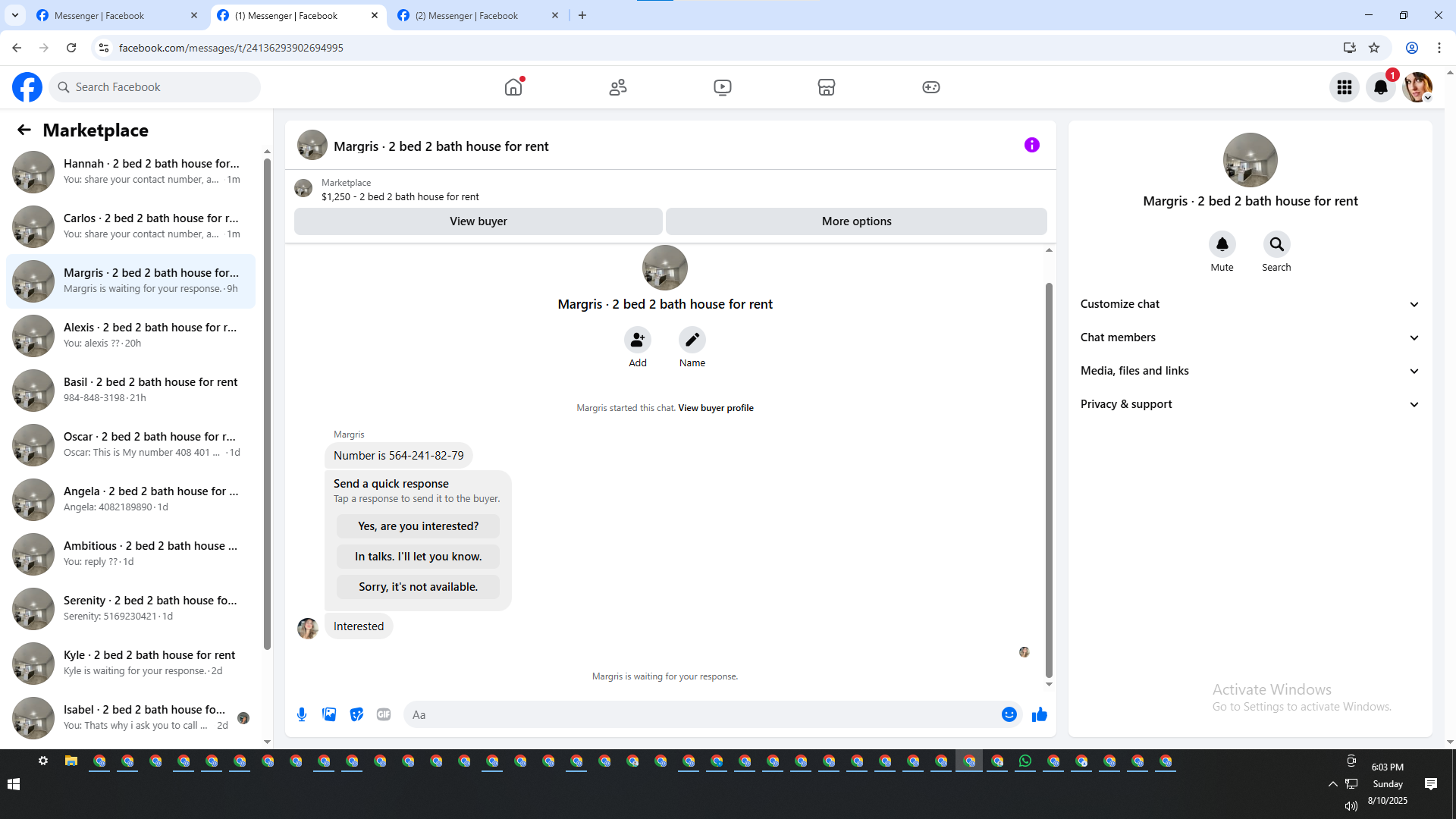Expand the Chat members section
Image resolution: width=1456 pixels, height=819 pixels.
pyautogui.click(x=1249, y=337)
